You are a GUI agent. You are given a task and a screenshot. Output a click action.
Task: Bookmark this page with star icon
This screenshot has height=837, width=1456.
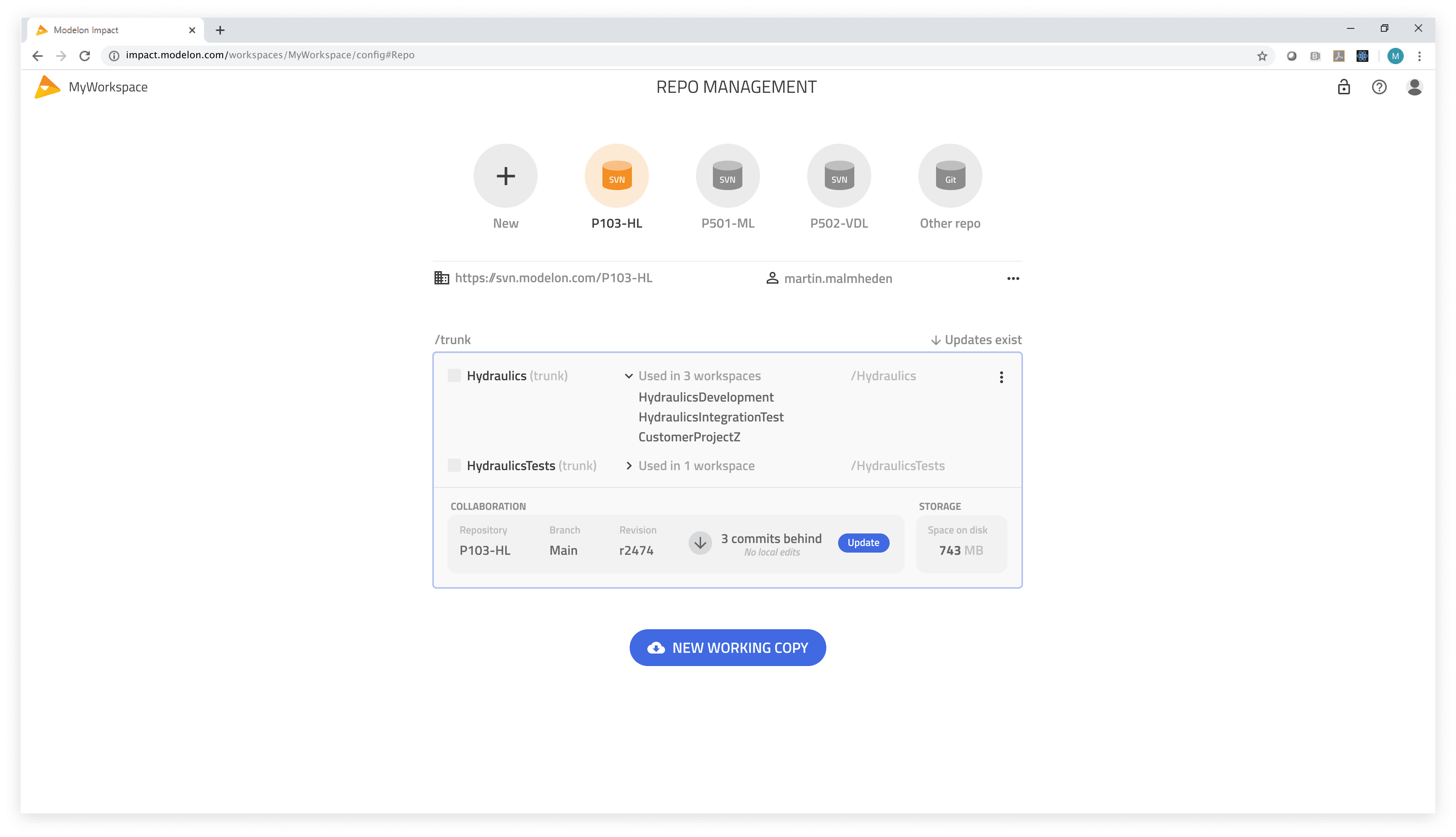pyautogui.click(x=1262, y=56)
